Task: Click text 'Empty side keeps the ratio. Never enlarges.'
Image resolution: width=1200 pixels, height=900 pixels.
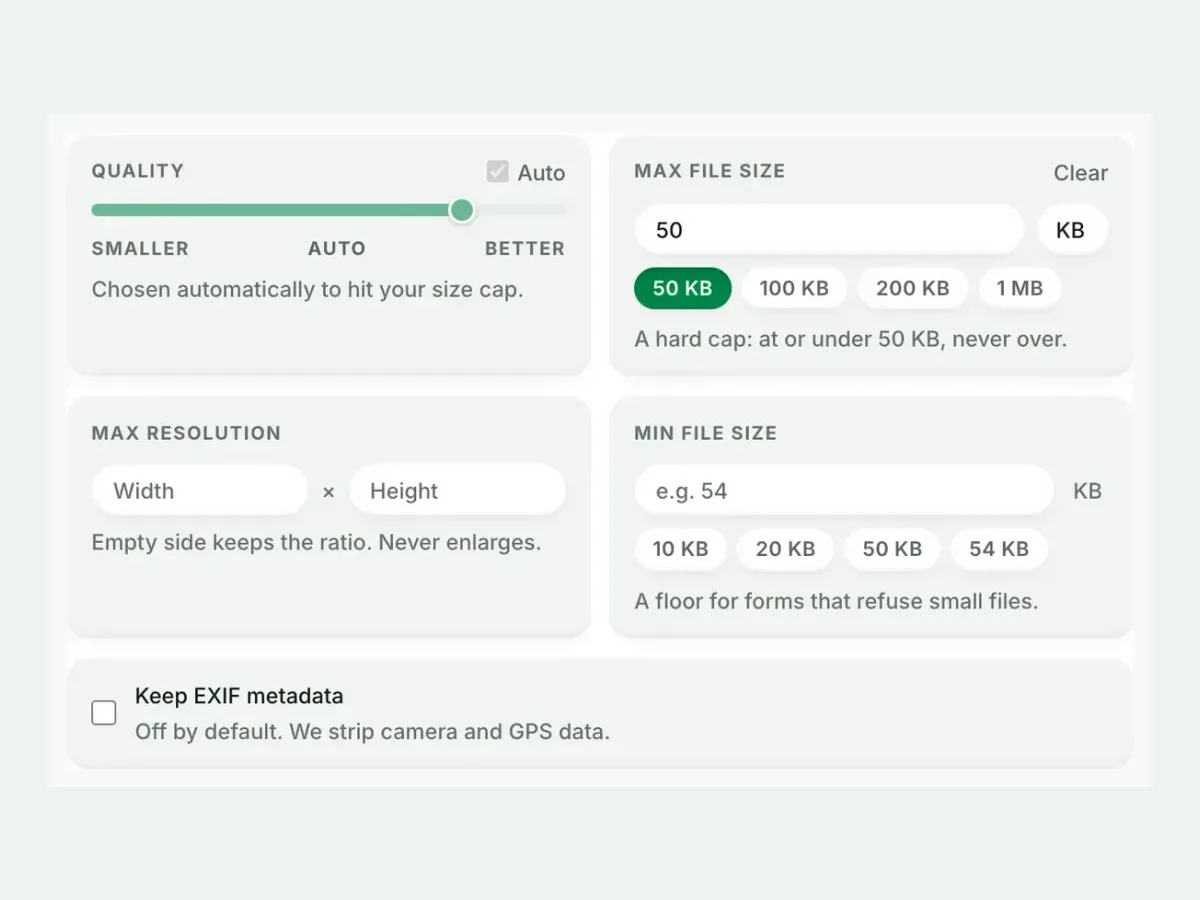Action: tap(316, 543)
